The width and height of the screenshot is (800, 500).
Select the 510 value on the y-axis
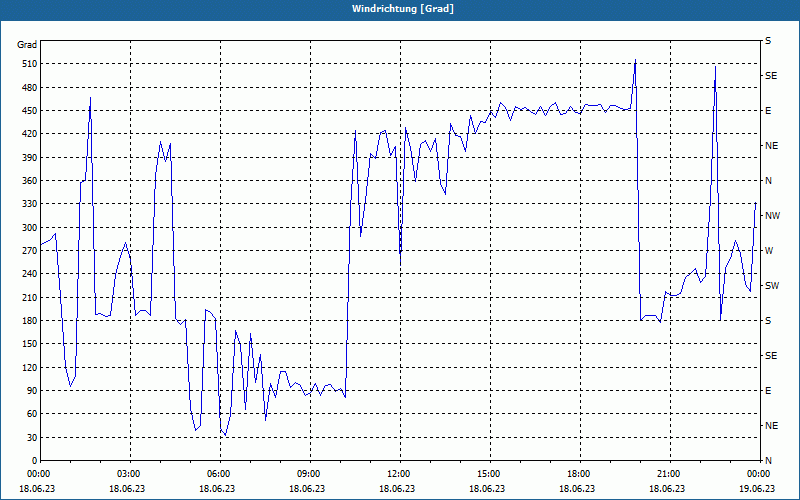click(x=29, y=64)
